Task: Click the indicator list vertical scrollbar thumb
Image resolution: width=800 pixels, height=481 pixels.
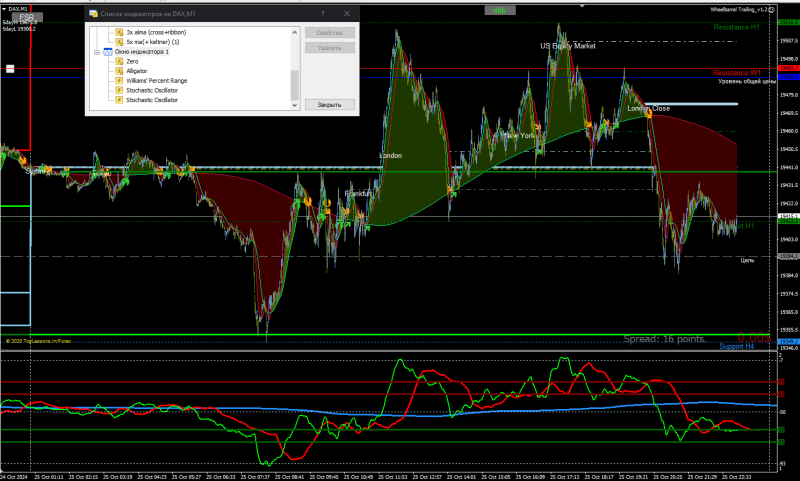Action: [294, 85]
